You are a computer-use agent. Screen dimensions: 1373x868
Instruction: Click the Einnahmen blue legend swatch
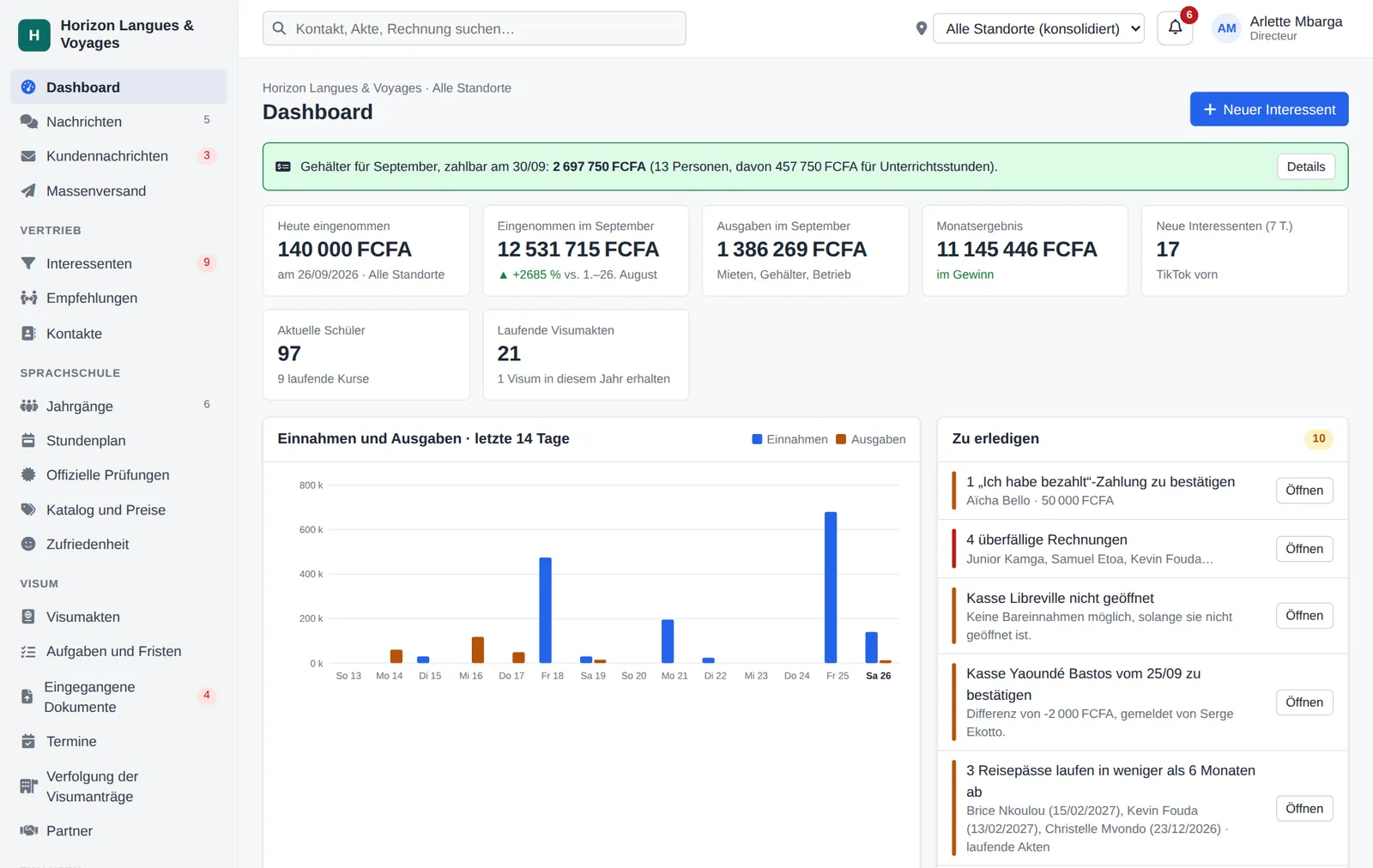757,439
